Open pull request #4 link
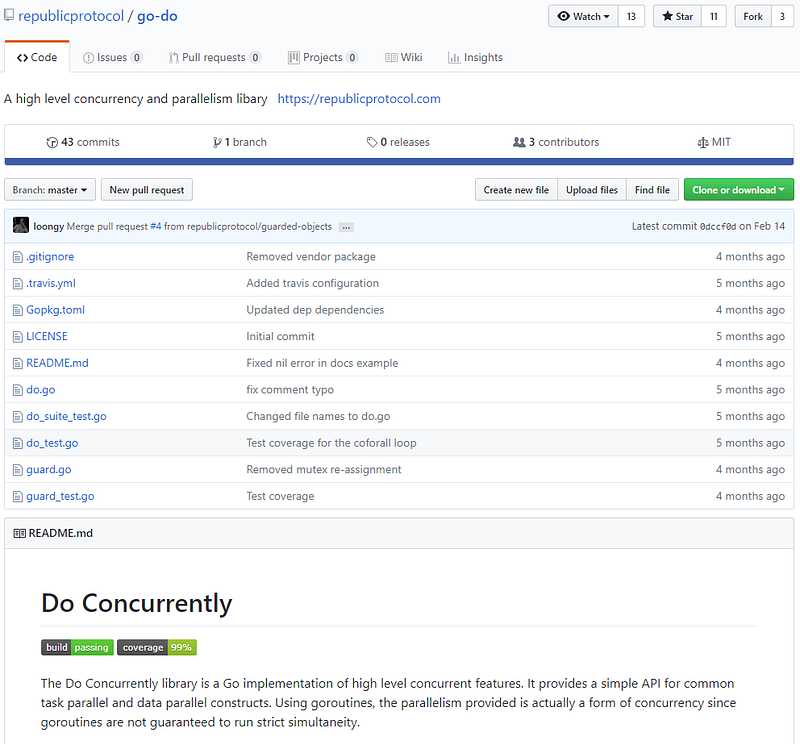Image resolution: width=800 pixels, height=744 pixels. tap(156, 227)
